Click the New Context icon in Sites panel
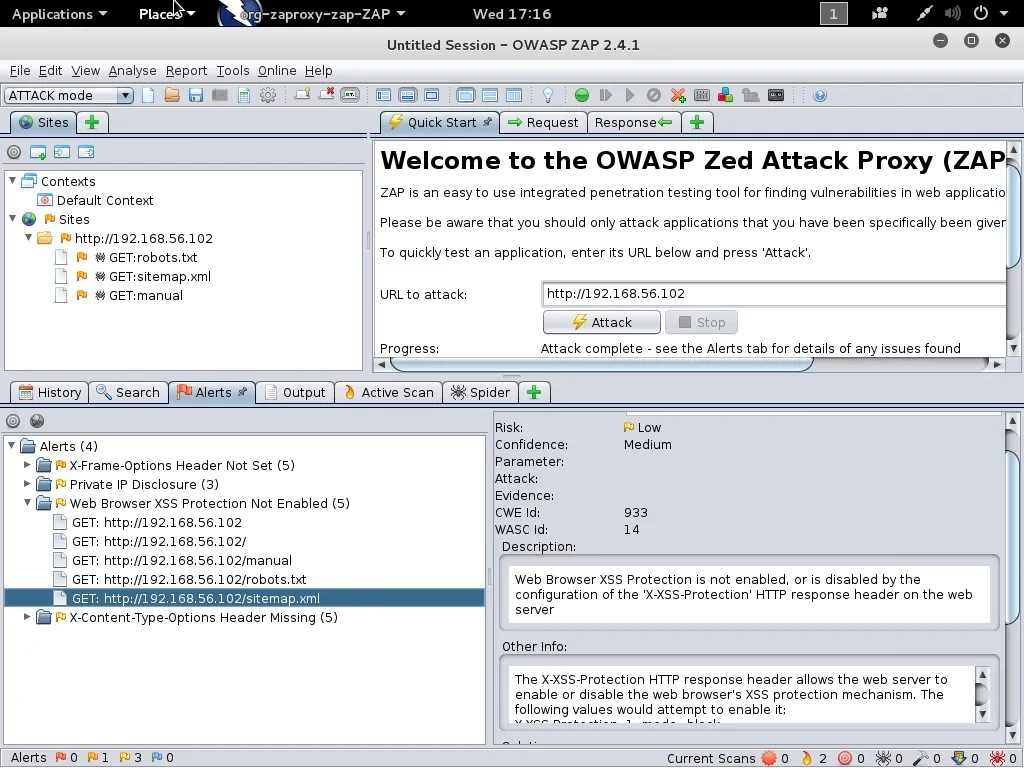 click(x=37, y=152)
